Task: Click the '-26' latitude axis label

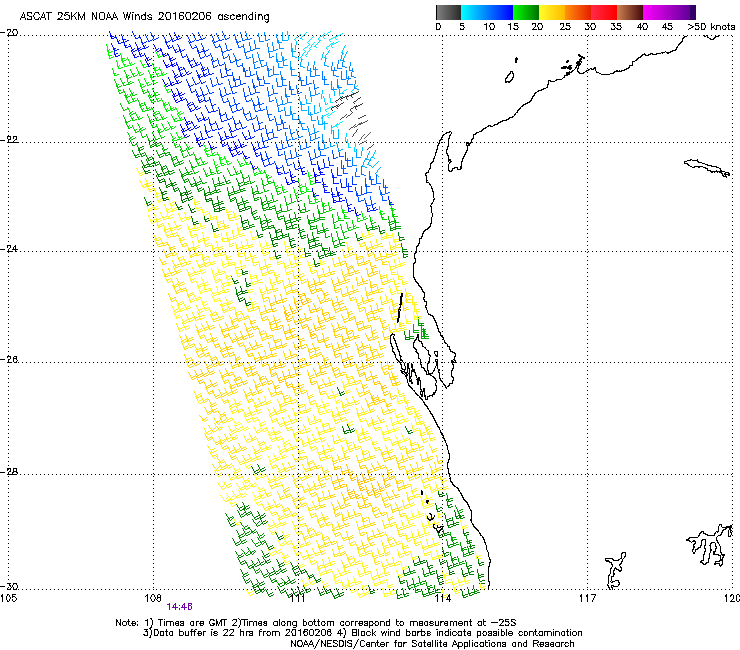Action: [x=9, y=360]
